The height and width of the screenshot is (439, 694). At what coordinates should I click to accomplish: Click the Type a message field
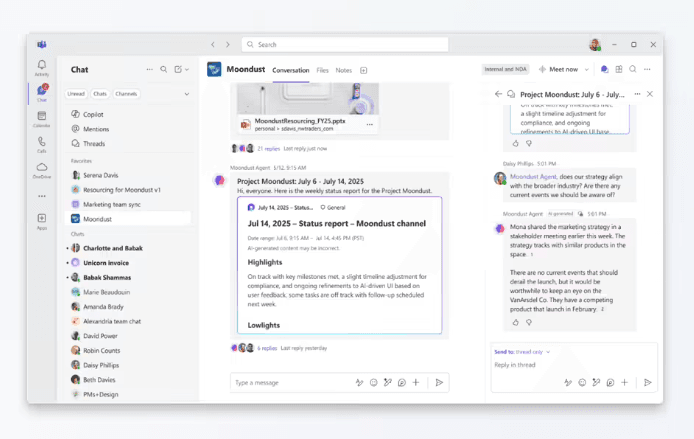click(292, 382)
